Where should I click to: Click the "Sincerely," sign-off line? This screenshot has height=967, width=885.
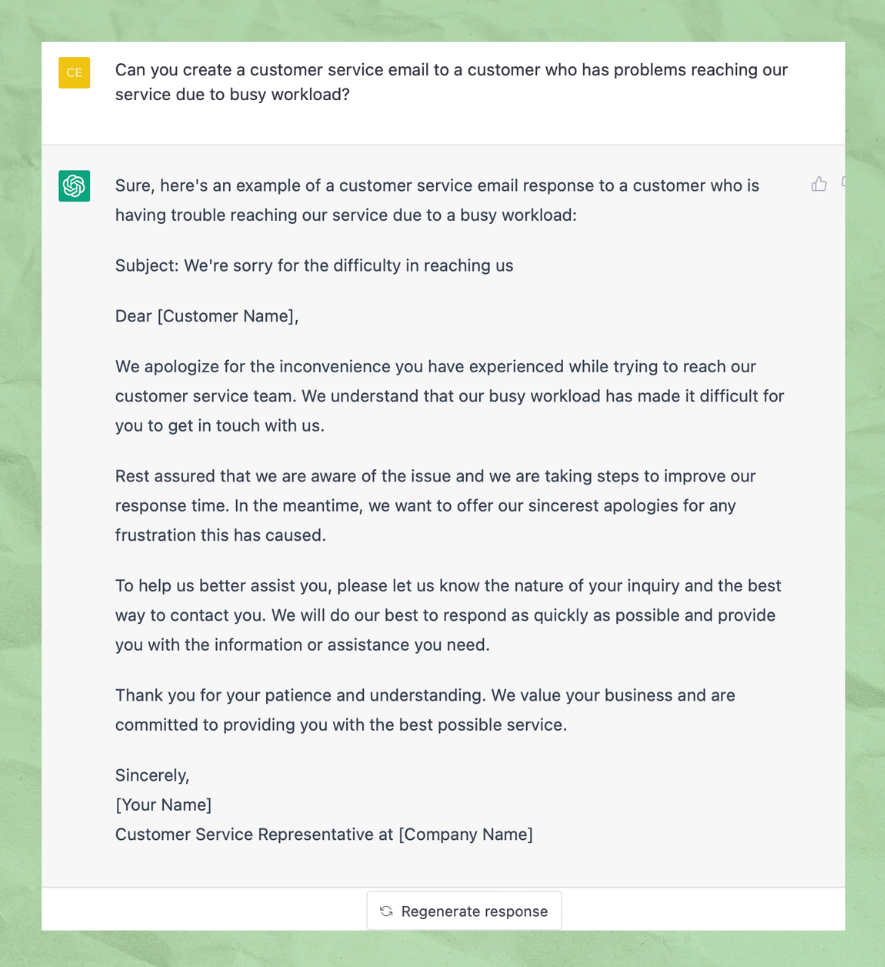(x=152, y=775)
